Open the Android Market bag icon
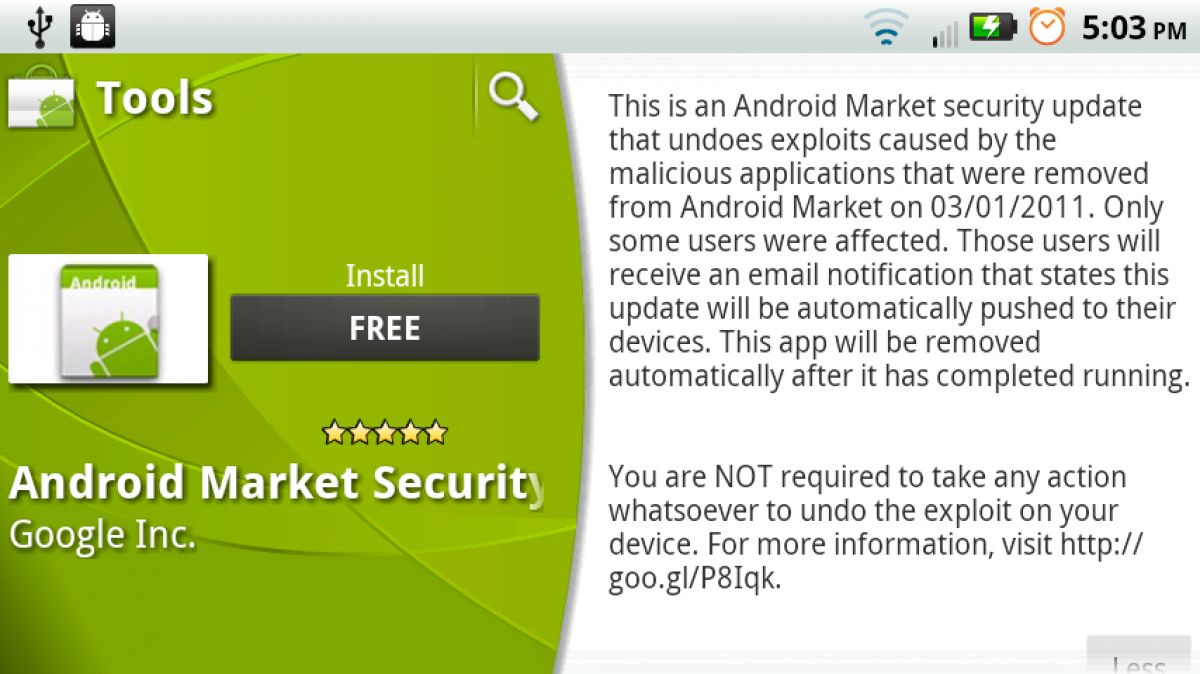This screenshot has width=1200, height=674. pos(42,99)
